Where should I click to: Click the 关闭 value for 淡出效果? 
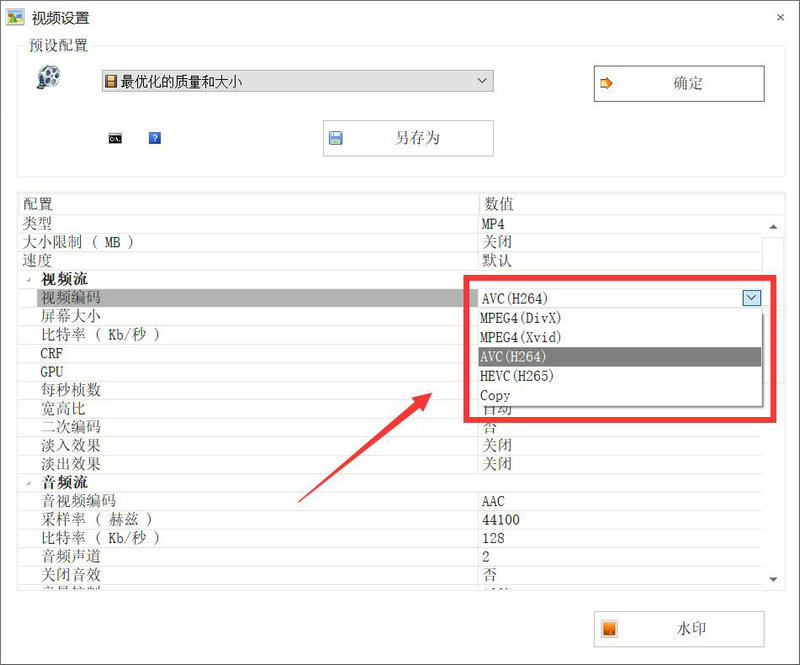click(497, 464)
